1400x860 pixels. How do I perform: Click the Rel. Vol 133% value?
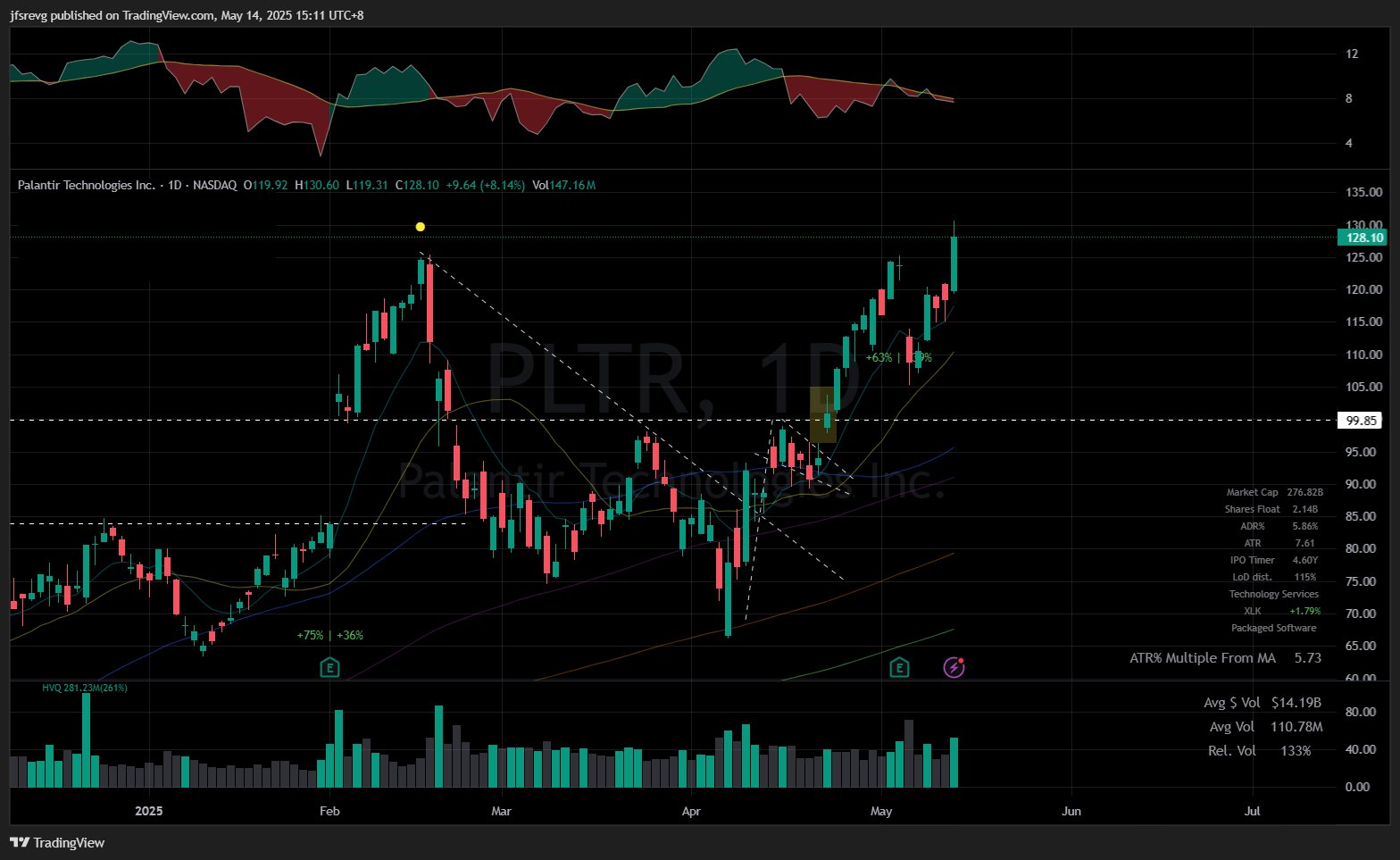pos(1296,751)
